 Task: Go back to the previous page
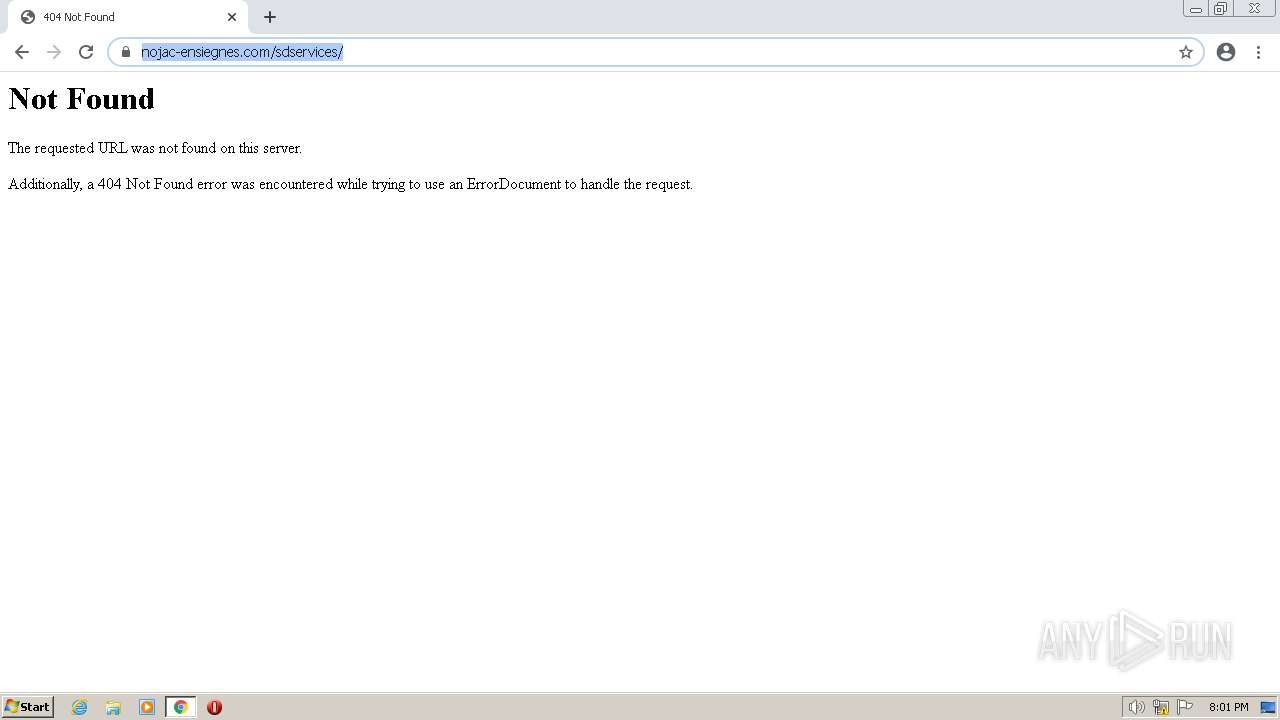[x=22, y=52]
